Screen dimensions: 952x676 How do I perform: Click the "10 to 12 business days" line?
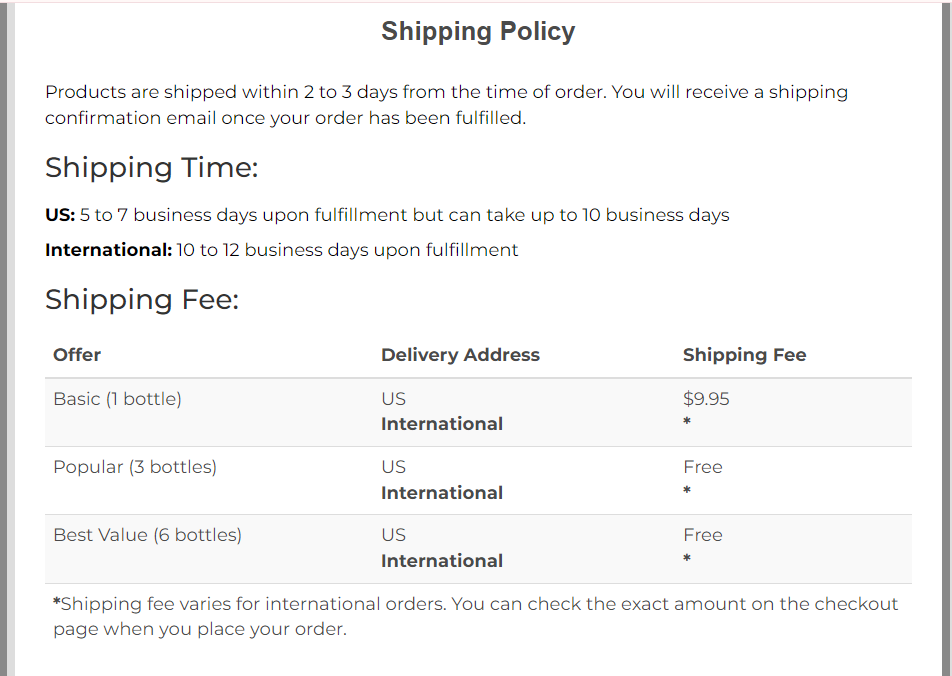pos(347,250)
